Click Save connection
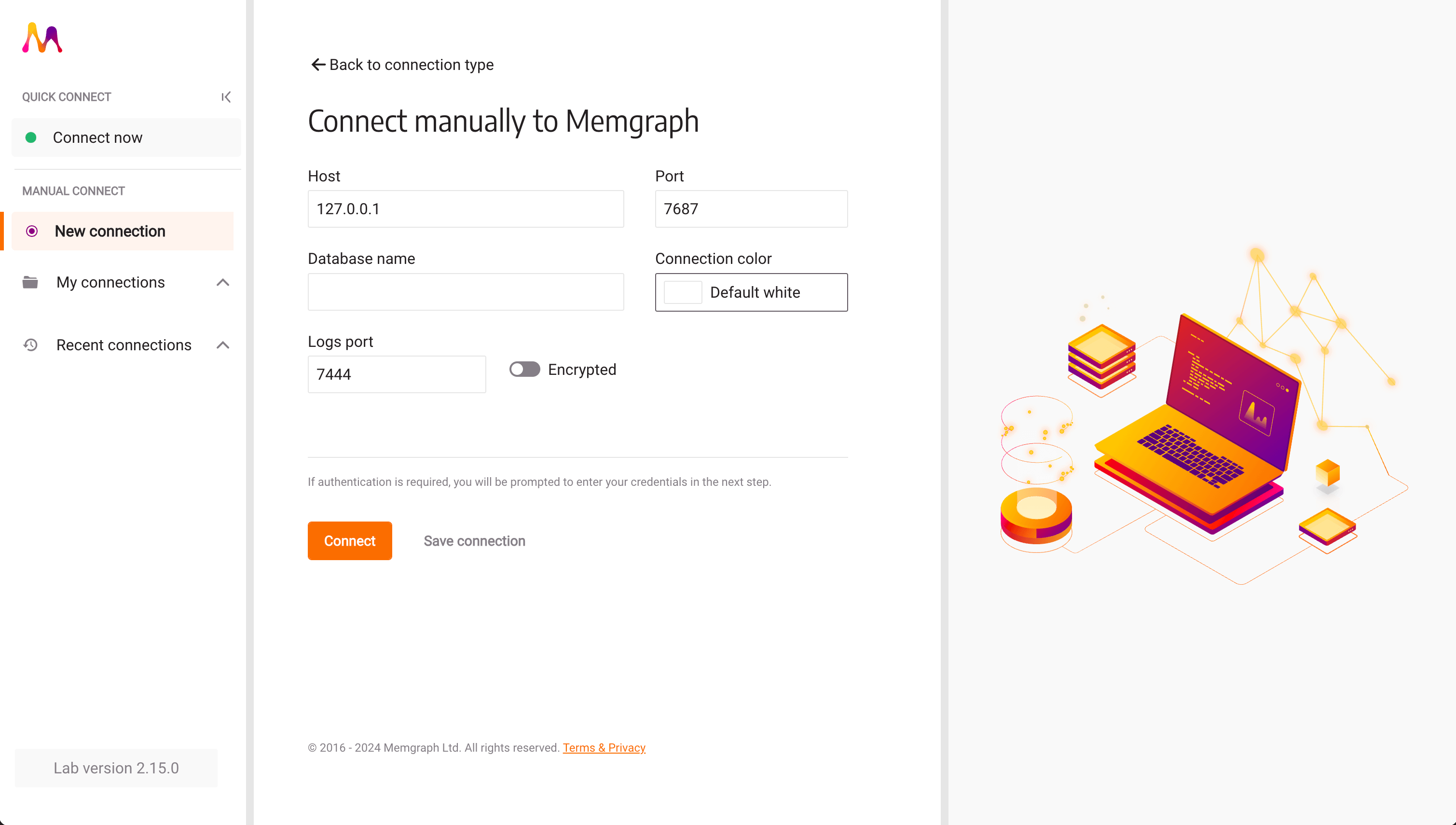Image resolution: width=1456 pixels, height=825 pixels. [x=474, y=541]
